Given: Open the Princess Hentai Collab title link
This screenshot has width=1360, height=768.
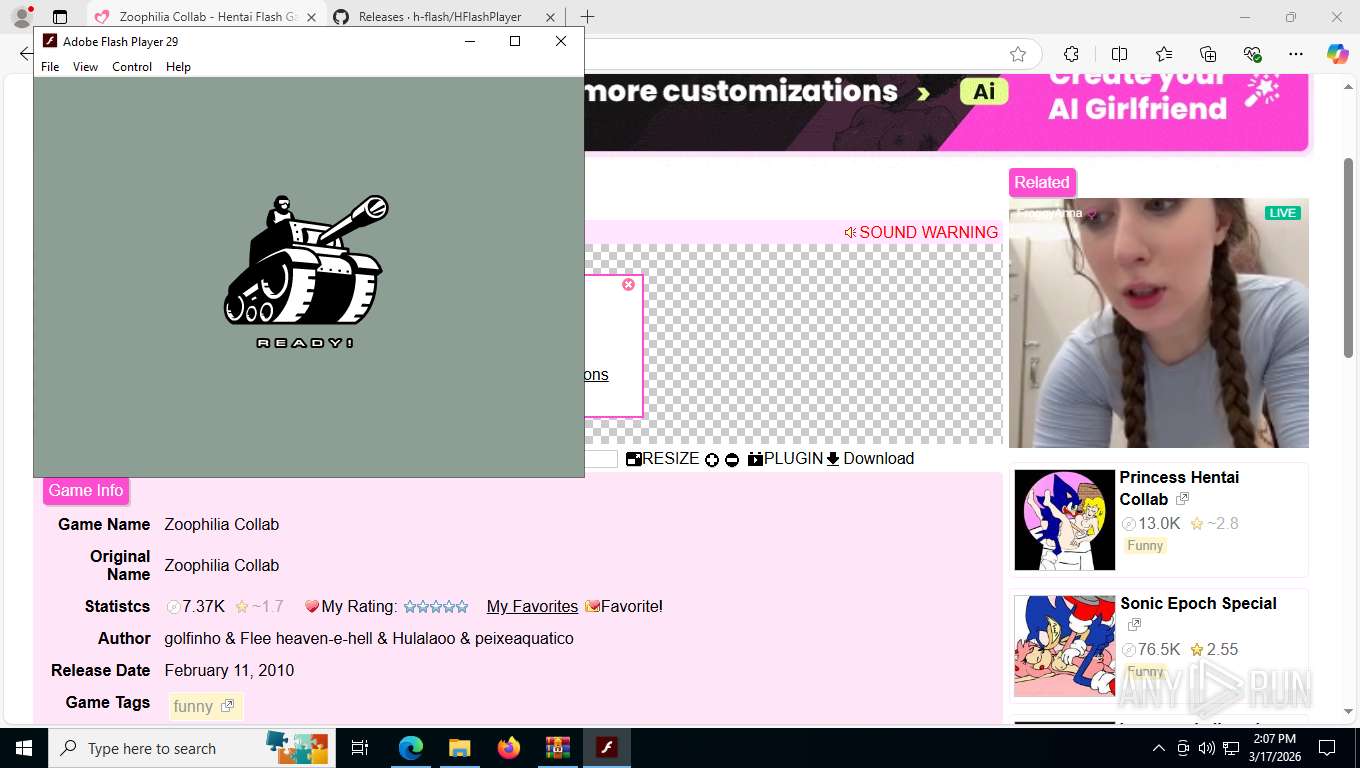Looking at the screenshot, I should [x=1179, y=488].
